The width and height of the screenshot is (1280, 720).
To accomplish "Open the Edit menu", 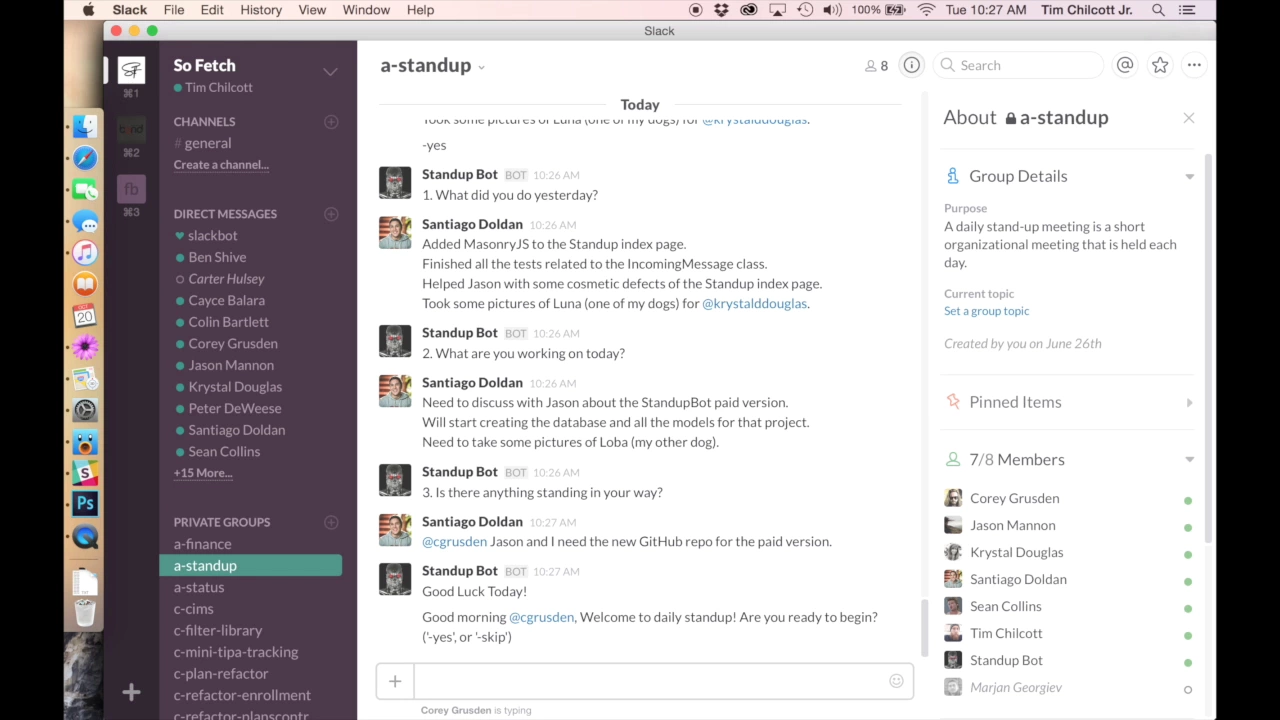I will (212, 10).
